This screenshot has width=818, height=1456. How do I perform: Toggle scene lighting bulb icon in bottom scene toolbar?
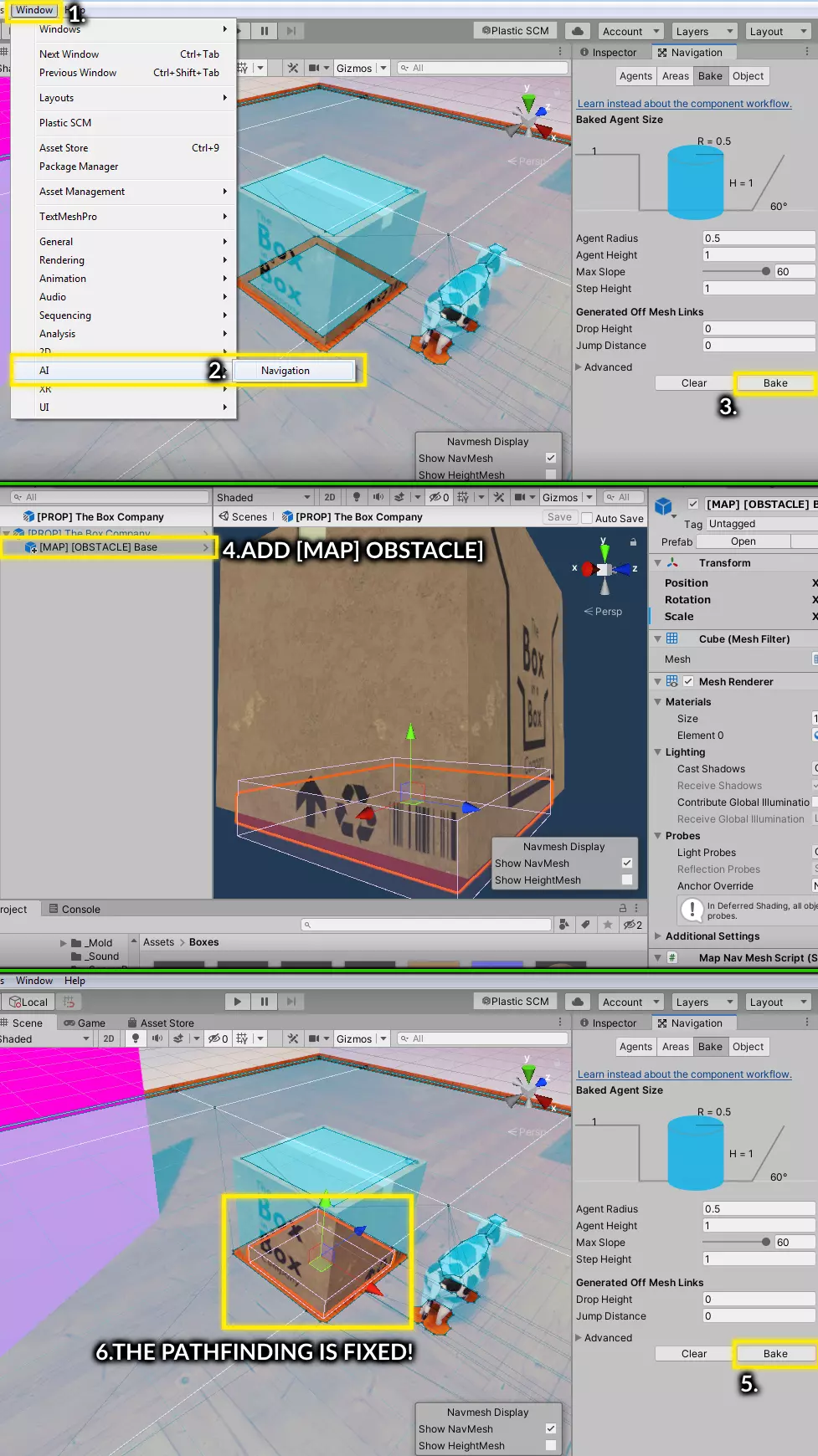136,1038
